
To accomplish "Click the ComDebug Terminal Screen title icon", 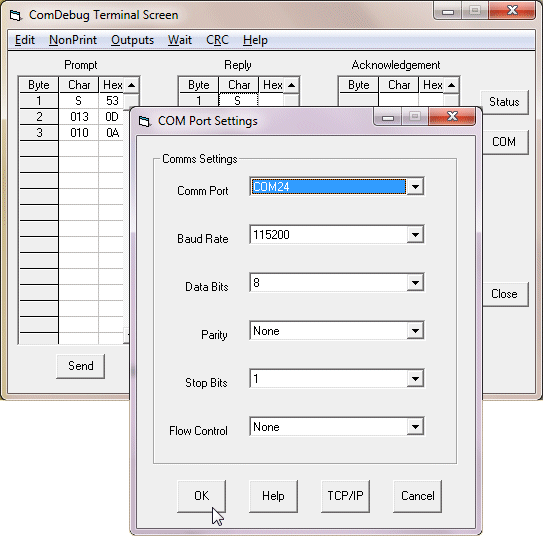I will (x=15, y=15).
